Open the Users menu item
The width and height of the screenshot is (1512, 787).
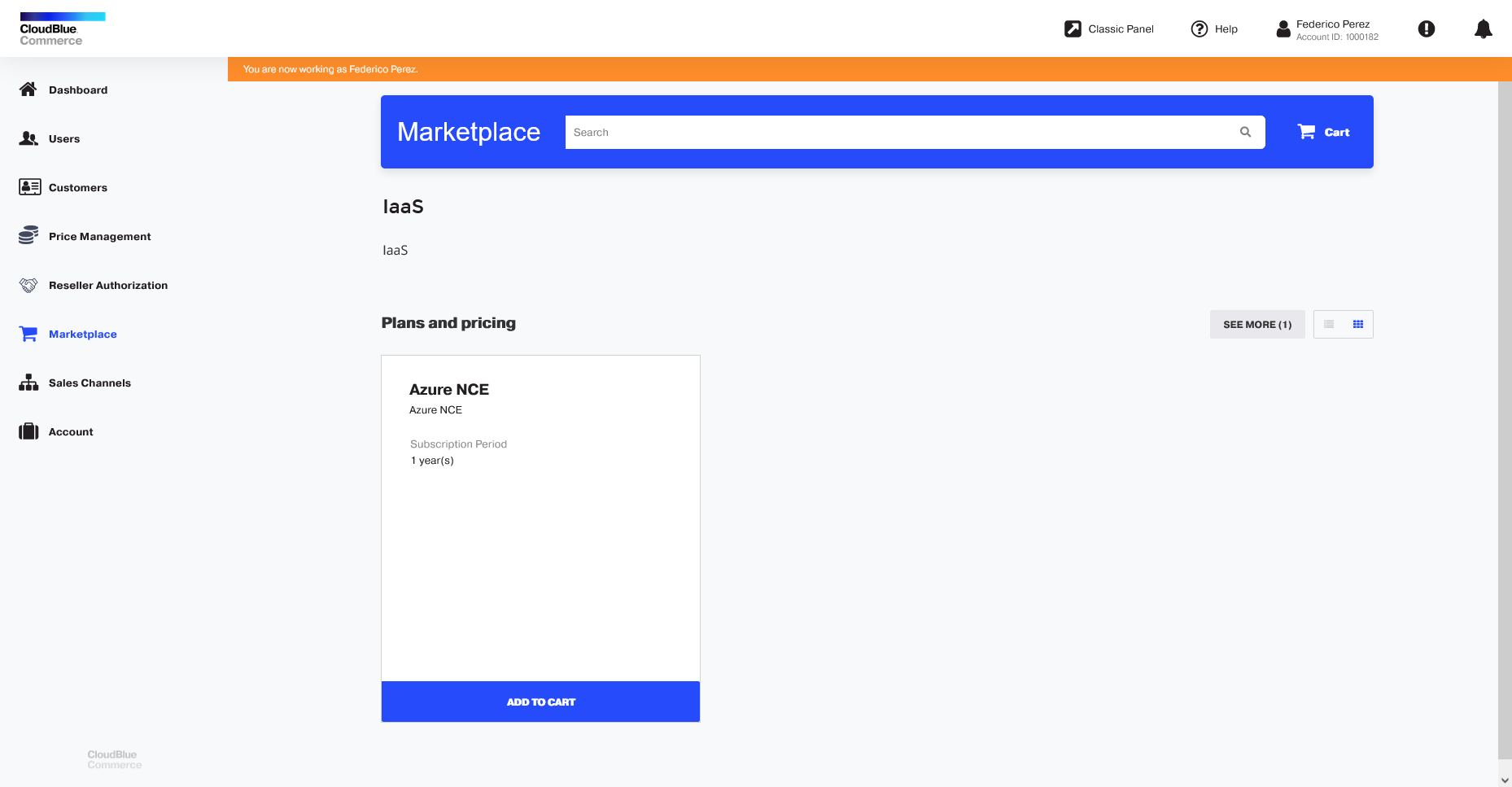(64, 138)
